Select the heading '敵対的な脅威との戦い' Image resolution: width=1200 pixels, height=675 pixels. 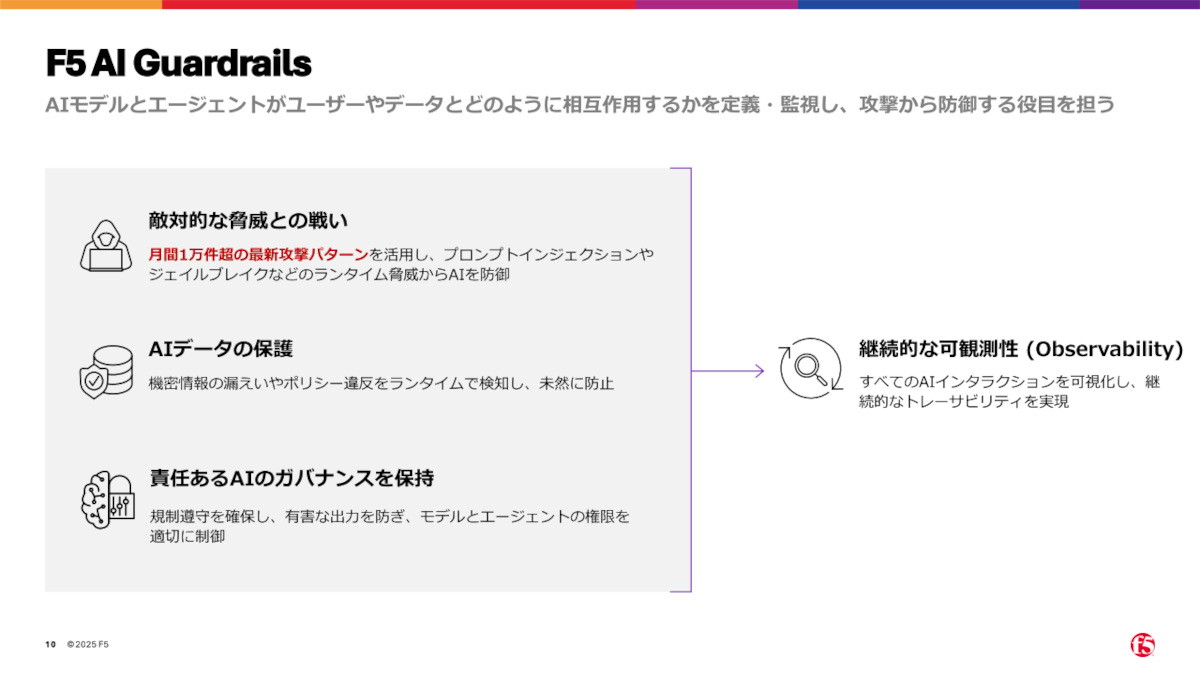click(x=248, y=220)
